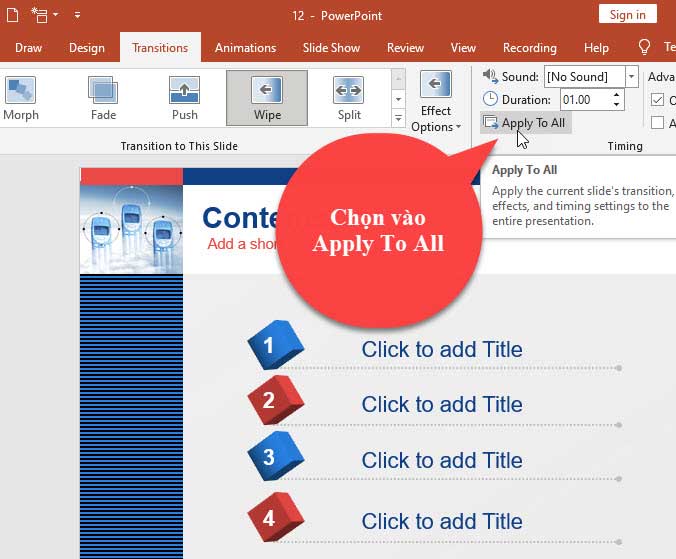This screenshot has height=559, width=676.
Task: Select the Push transition
Action: click(185, 98)
